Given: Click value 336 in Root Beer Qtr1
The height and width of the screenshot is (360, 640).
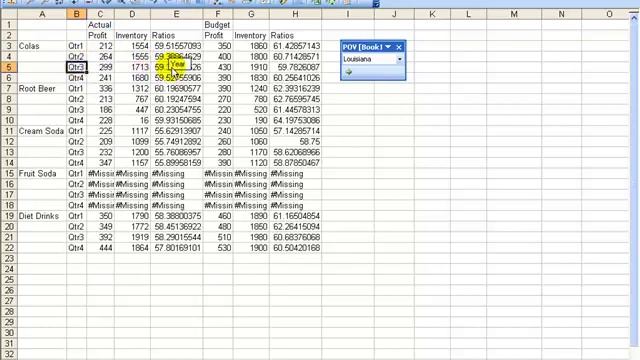Looking at the screenshot, I should (100, 89).
